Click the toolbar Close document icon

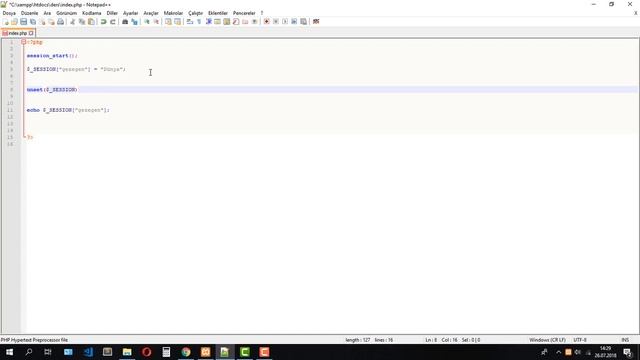pyautogui.click(x=42, y=22)
